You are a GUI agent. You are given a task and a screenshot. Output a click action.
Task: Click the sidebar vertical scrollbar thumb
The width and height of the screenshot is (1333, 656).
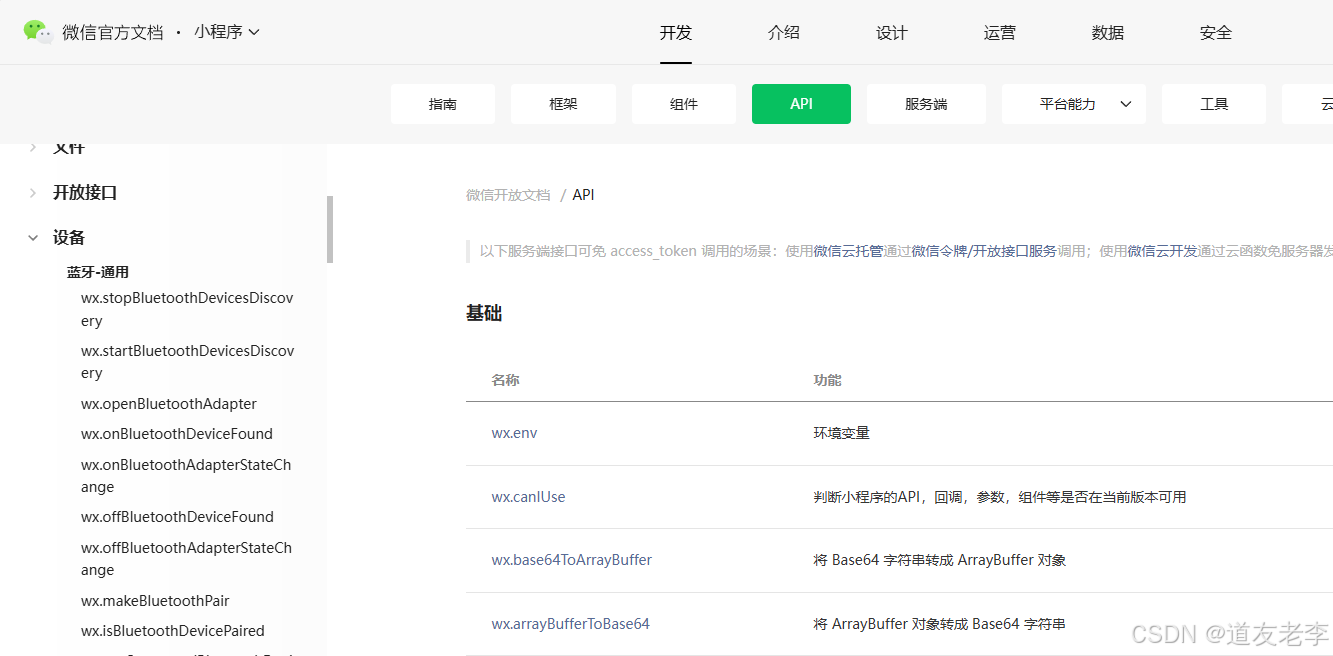(x=330, y=229)
